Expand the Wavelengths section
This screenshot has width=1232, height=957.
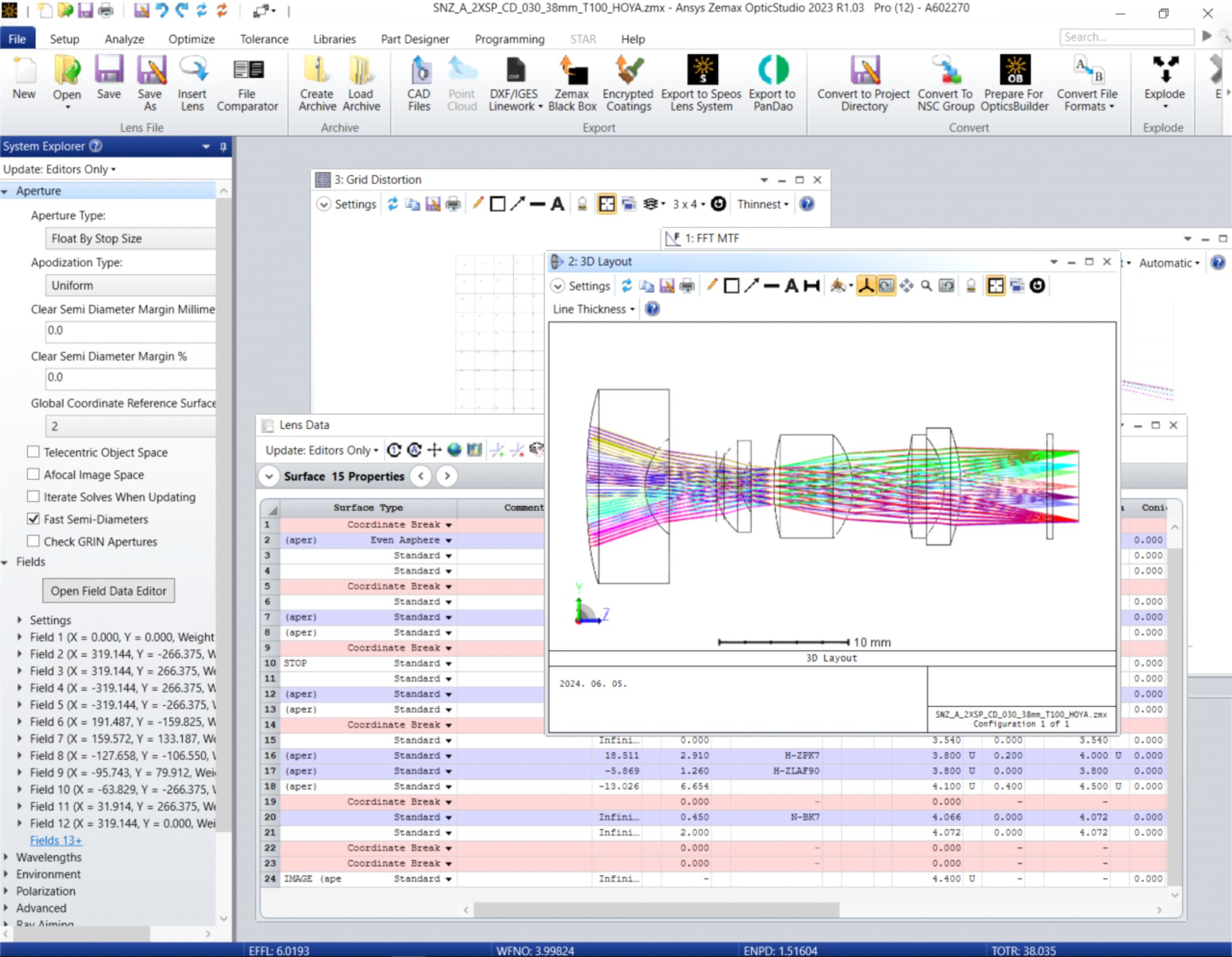coord(6,857)
